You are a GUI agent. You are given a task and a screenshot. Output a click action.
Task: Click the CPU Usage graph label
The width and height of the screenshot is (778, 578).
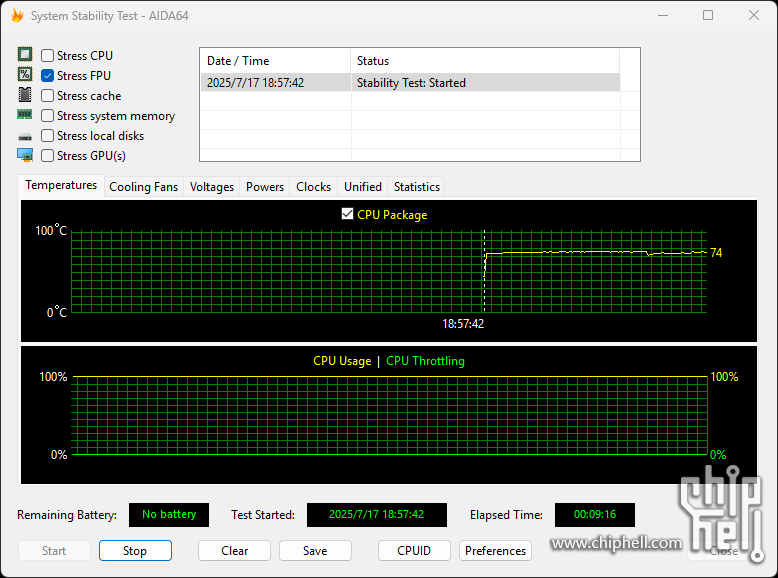tap(342, 361)
